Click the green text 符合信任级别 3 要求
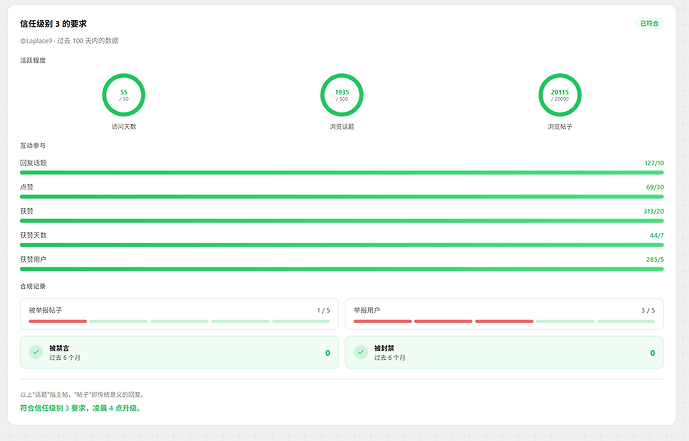The image size is (689, 441). point(53,408)
